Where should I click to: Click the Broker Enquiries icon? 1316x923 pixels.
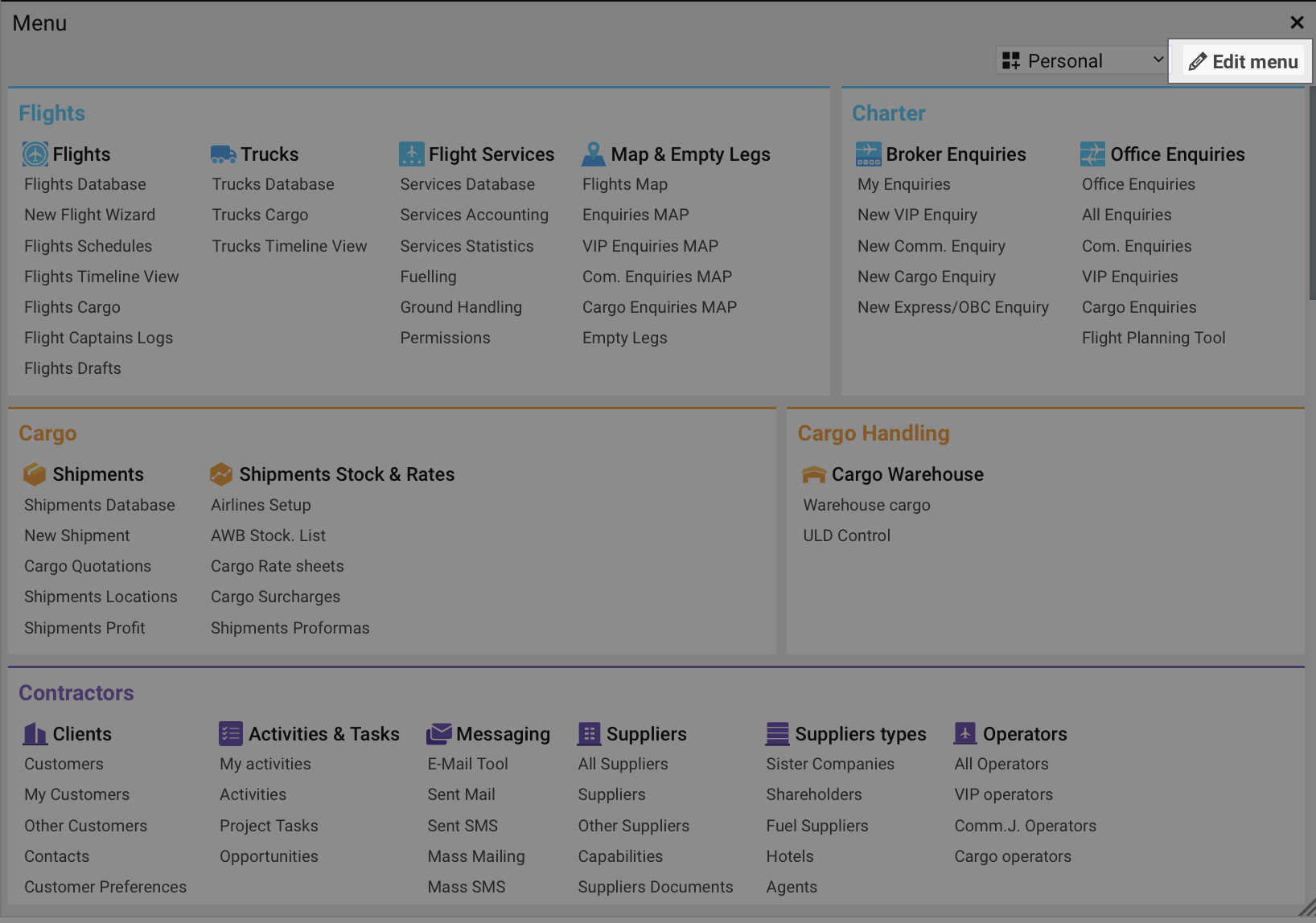point(869,154)
